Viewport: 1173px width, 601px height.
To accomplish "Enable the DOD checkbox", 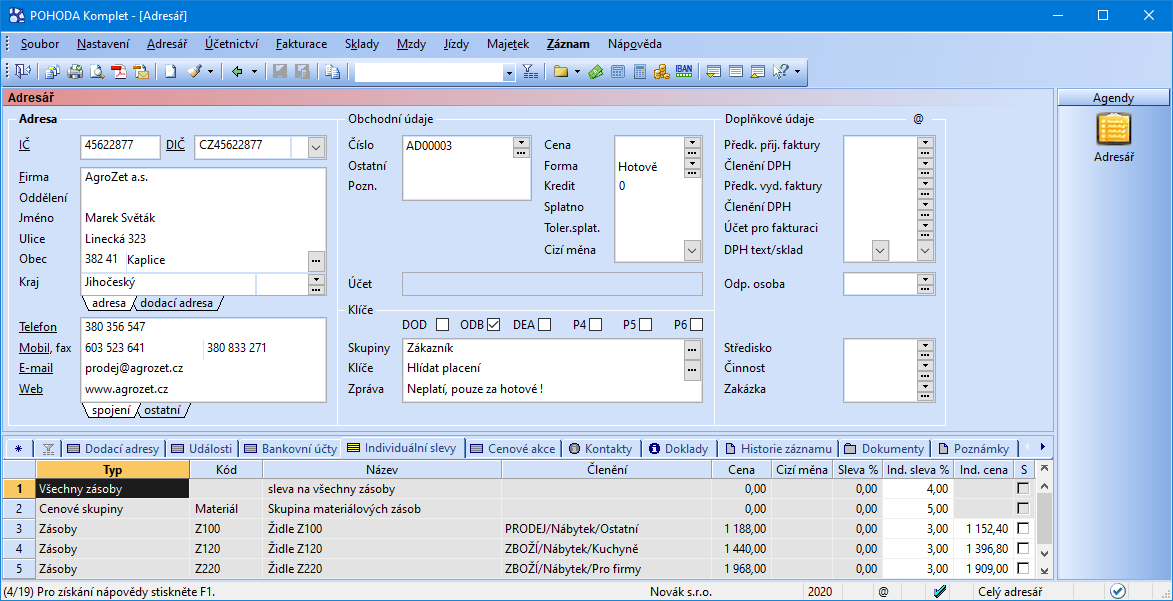I will click(x=443, y=325).
